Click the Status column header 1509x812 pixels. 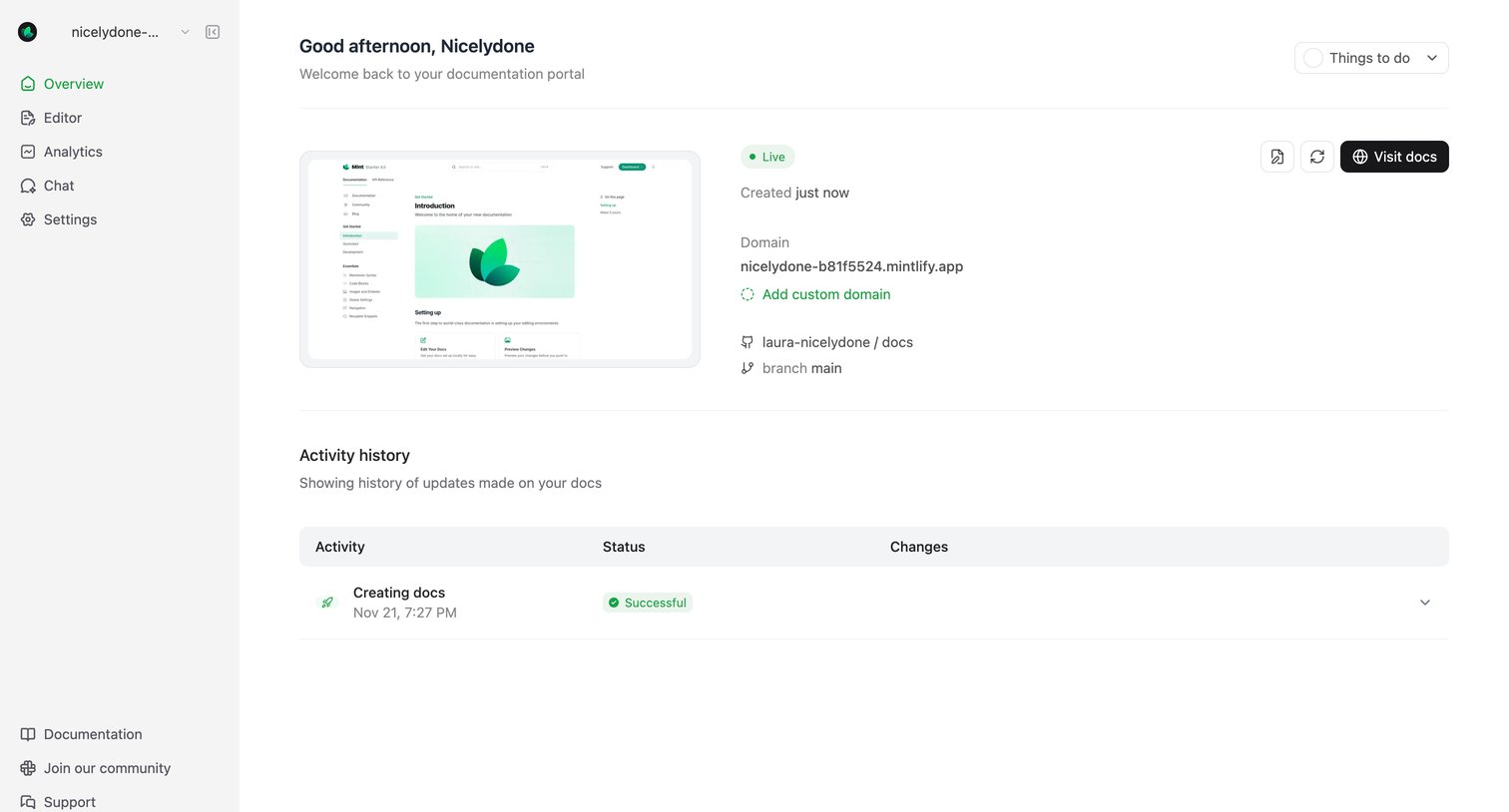click(x=624, y=547)
